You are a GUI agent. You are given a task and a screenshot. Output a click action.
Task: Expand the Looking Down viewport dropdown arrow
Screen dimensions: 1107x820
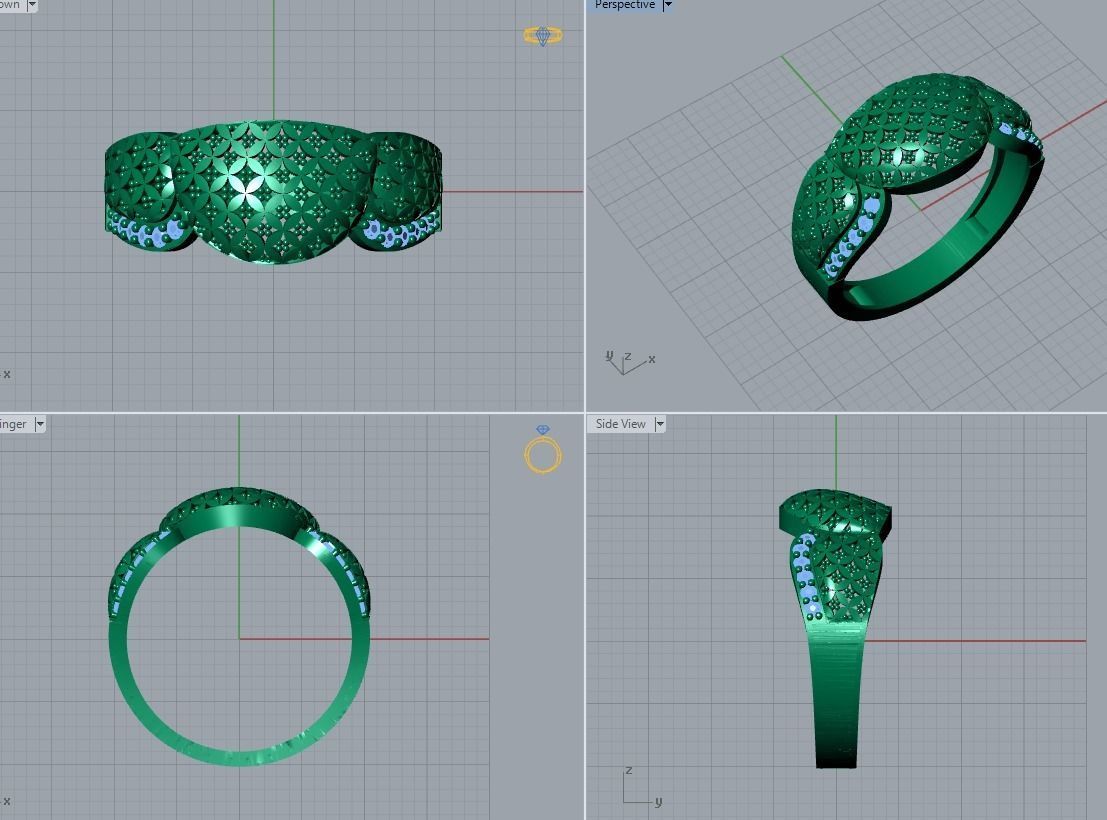[32, 5]
